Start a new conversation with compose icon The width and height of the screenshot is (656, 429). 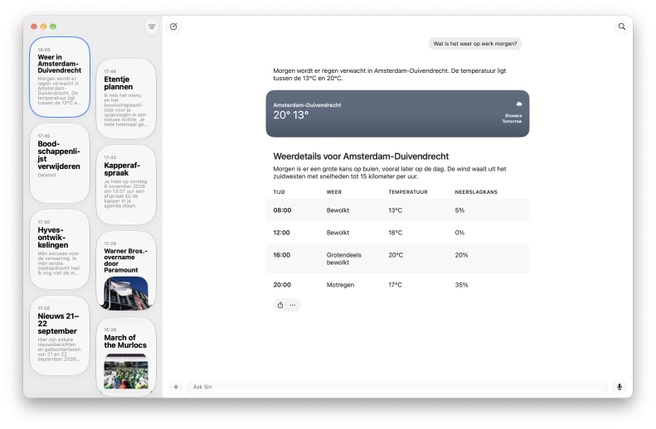[x=173, y=26]
